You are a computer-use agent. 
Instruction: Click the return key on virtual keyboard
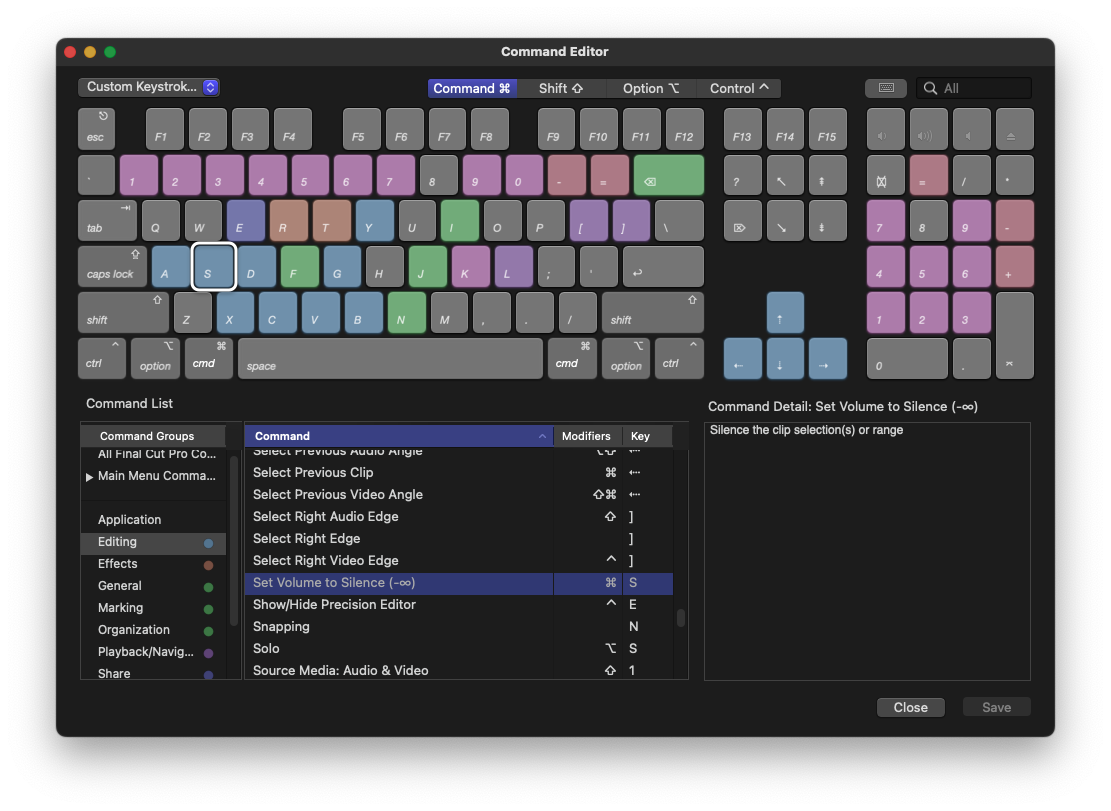click(663, 266)
